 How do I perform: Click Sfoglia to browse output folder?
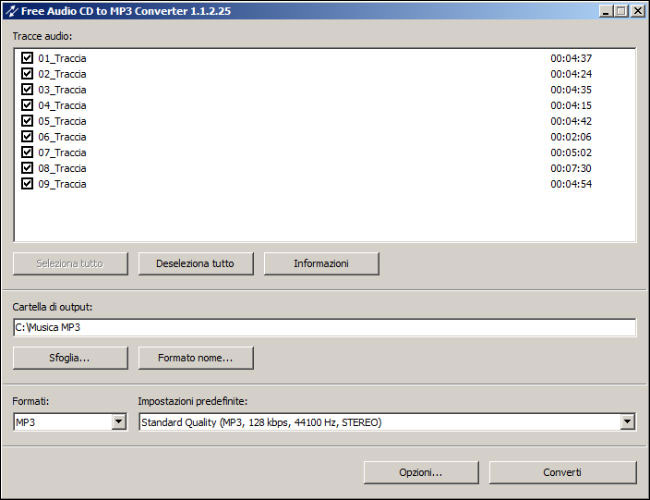(70, 358)
